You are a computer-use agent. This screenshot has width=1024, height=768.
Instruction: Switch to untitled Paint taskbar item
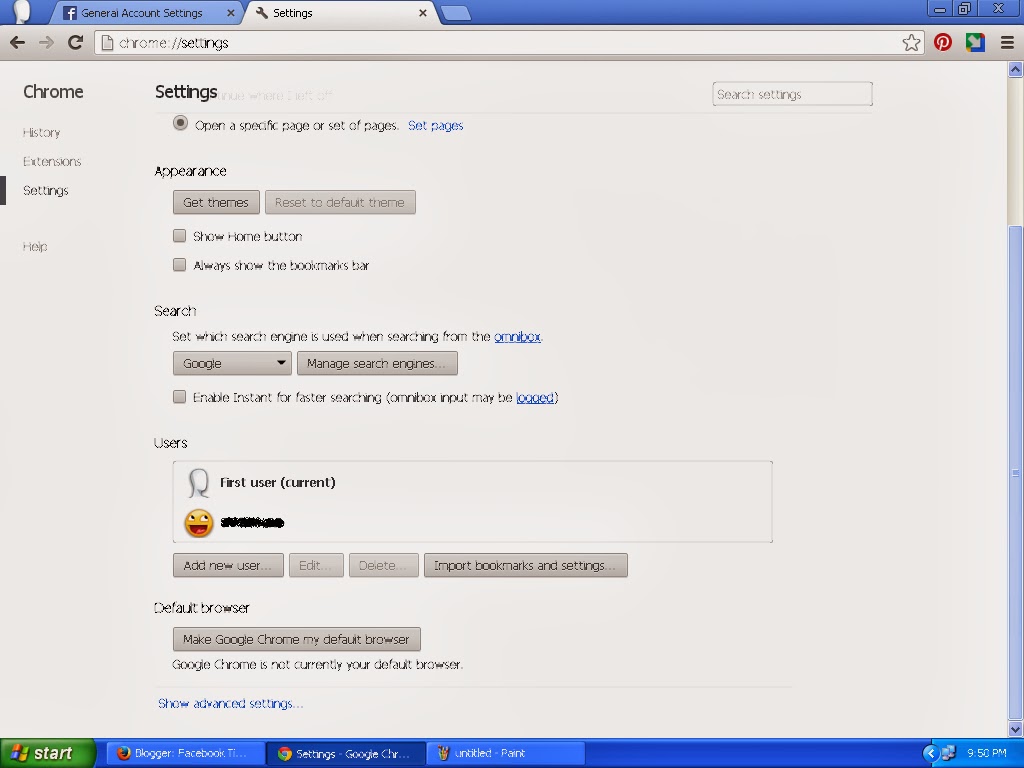pyautogui.click(x=505, y=754)
